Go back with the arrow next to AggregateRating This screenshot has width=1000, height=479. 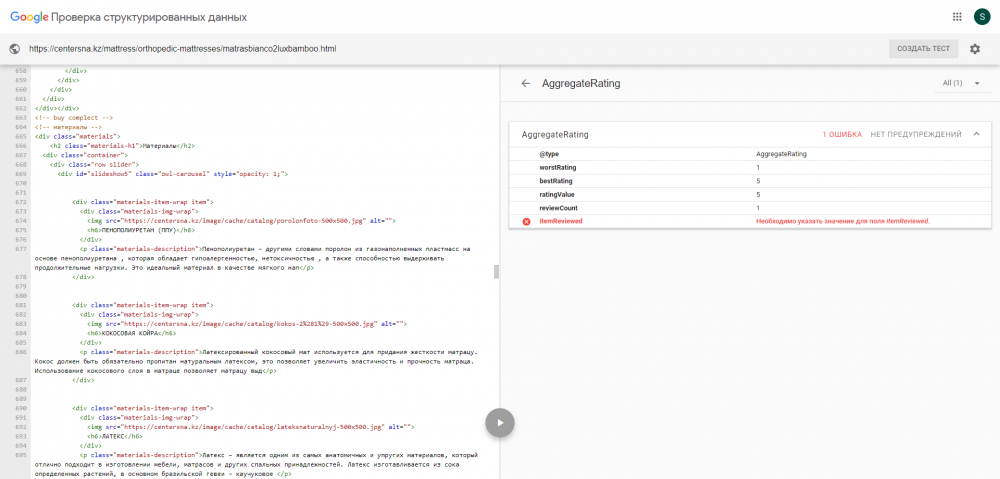pos(526,83)
